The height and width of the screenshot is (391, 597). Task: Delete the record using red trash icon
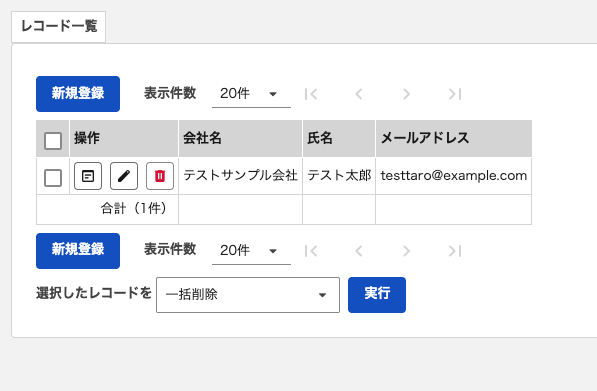160,176
